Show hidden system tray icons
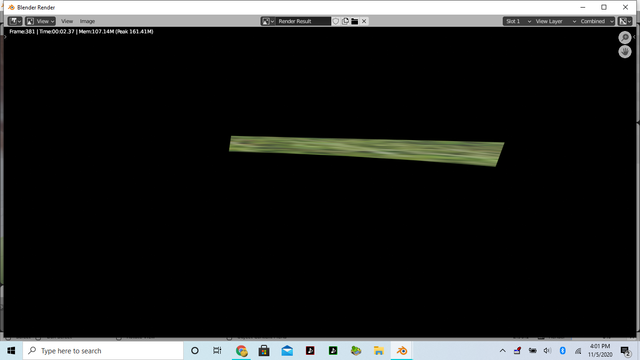Viewport: 640px width, 360px height. click(502, 351)
